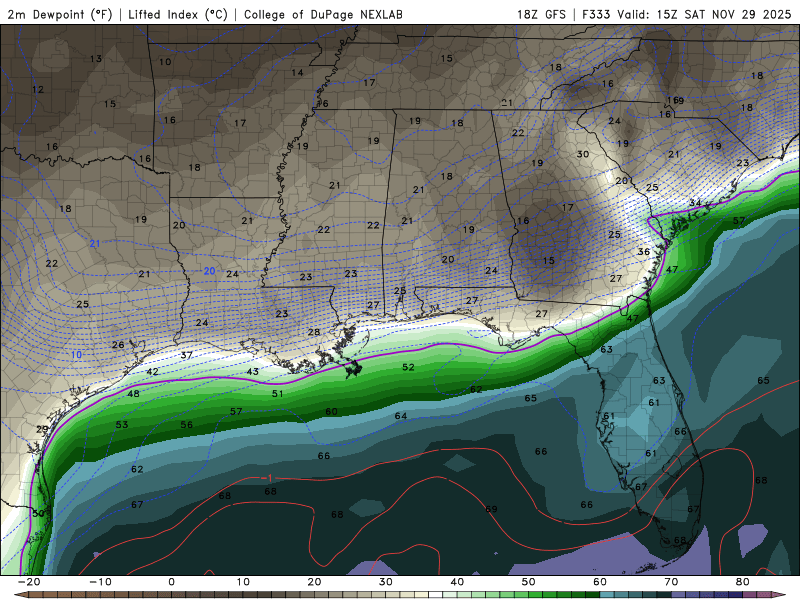Click the '28' dewpoint value on the map
This screenshot has height=600, width=800.
point(314,332)
